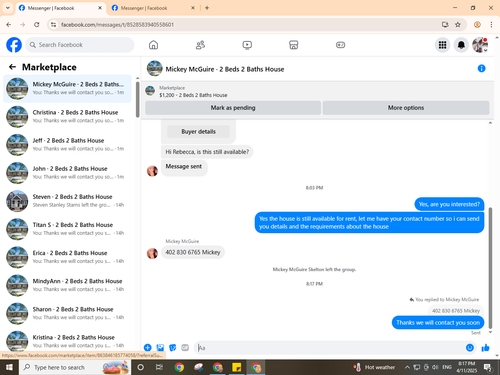This screenshot has width=500, height=375.
Task: Click the Search Facebook field
Action: (x=80, y=45)
